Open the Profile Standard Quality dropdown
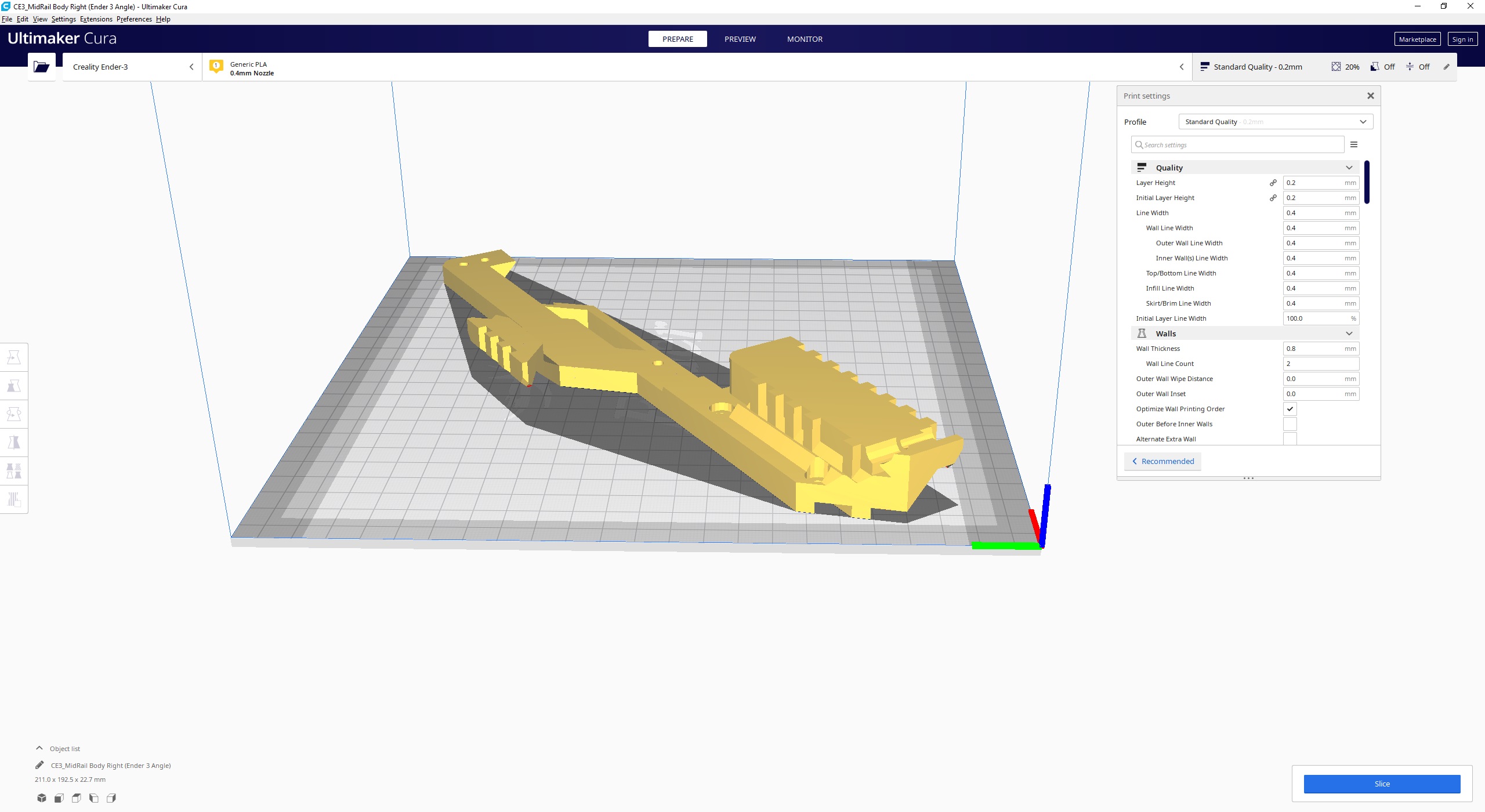This screenshot has width=1485, height=812. (1276, 122)
